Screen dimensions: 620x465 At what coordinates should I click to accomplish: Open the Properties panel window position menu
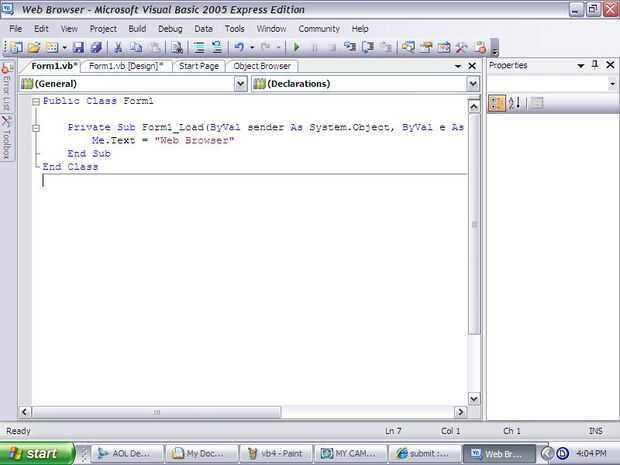click(x=580, y=66)
